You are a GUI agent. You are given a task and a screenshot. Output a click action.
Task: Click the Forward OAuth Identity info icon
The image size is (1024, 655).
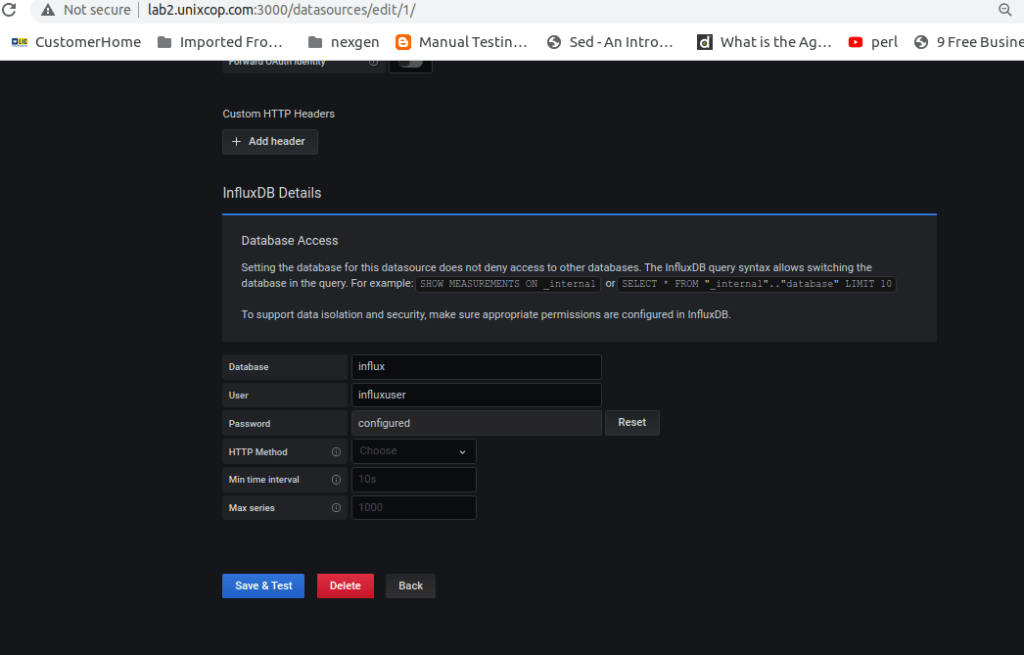click(x=374, y=62)
